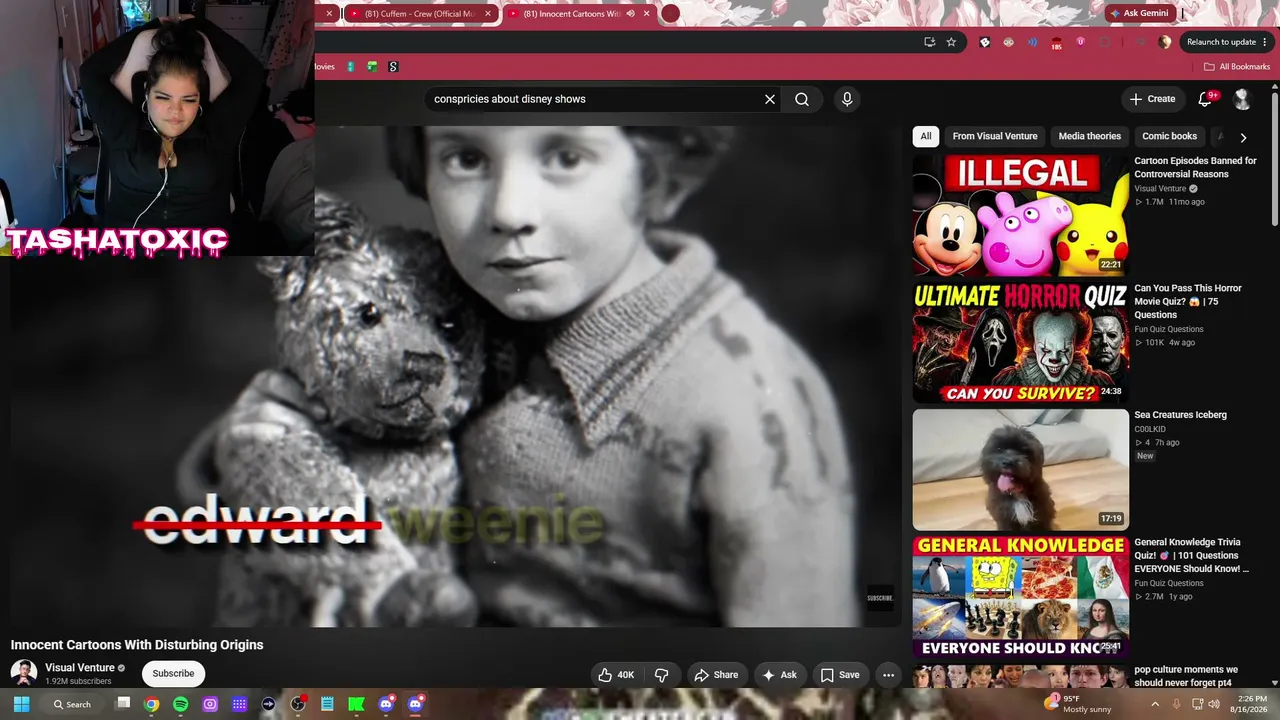Click the Ask Gemini button
This screenshot has height=720, width=1280.
tap(1138, 13)
